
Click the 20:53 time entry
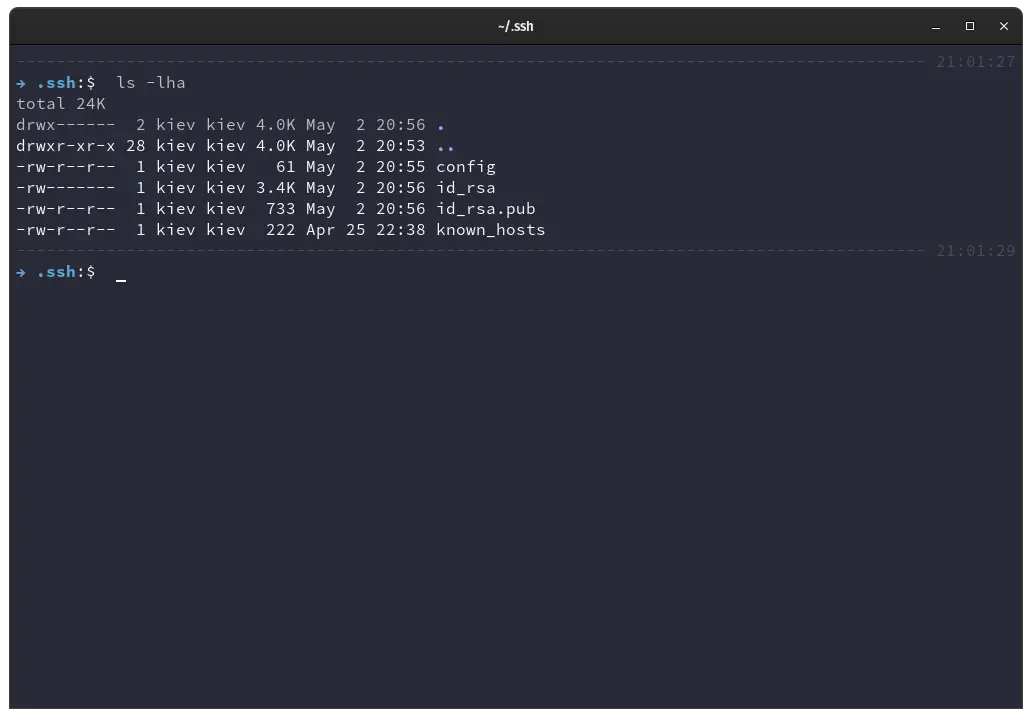(x=401, y=146)
